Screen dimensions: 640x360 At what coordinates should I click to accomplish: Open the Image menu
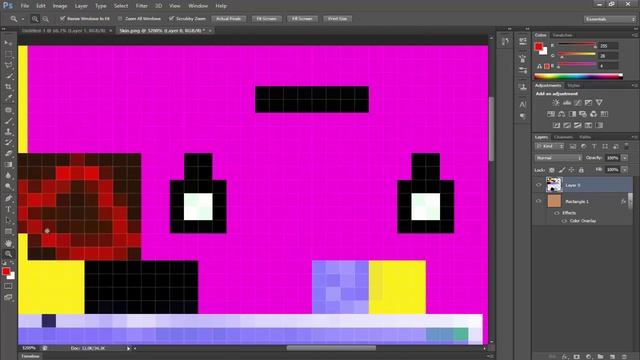point(60,6)
